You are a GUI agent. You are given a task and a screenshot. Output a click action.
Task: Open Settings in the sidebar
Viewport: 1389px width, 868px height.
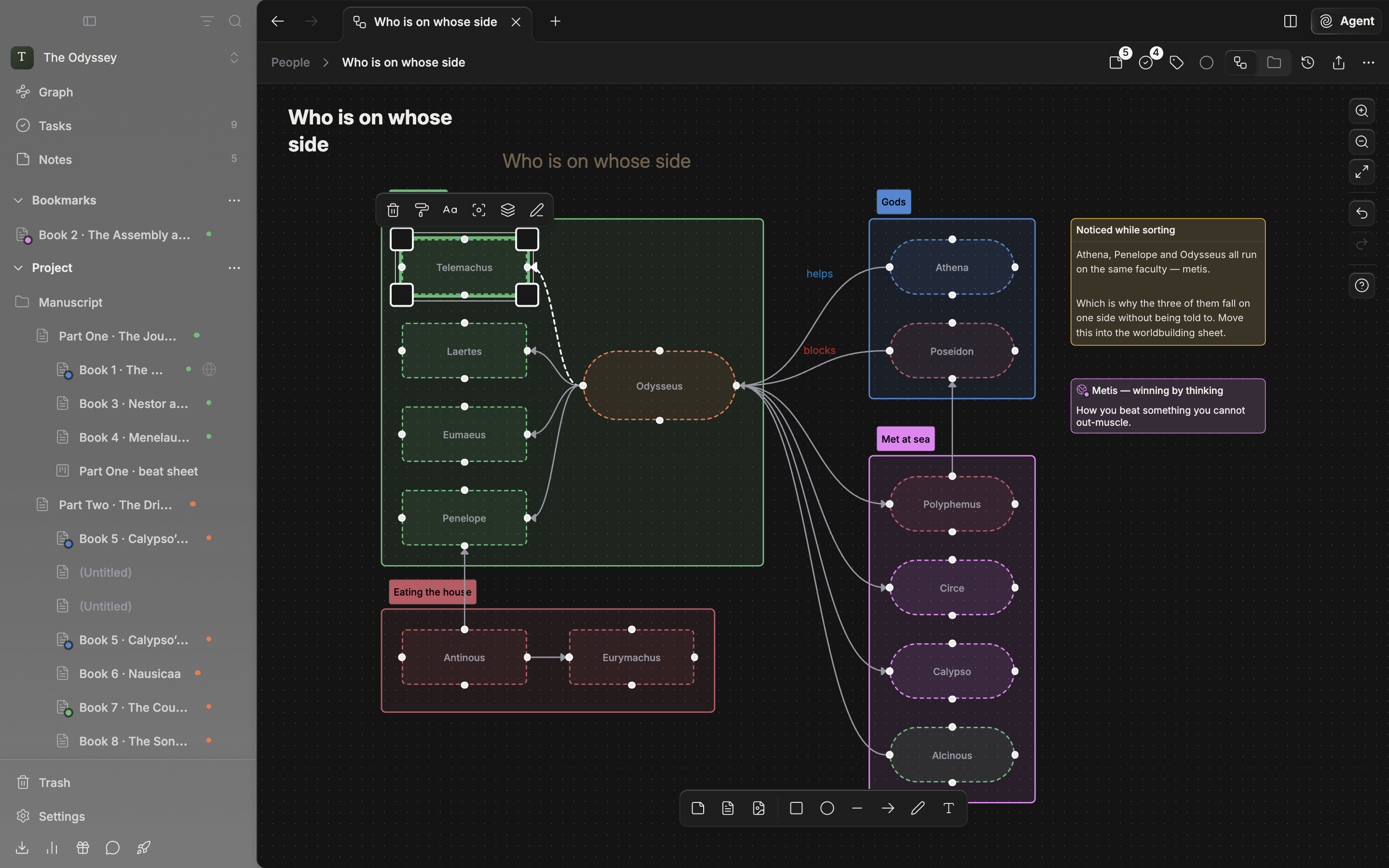click(128, 816)
